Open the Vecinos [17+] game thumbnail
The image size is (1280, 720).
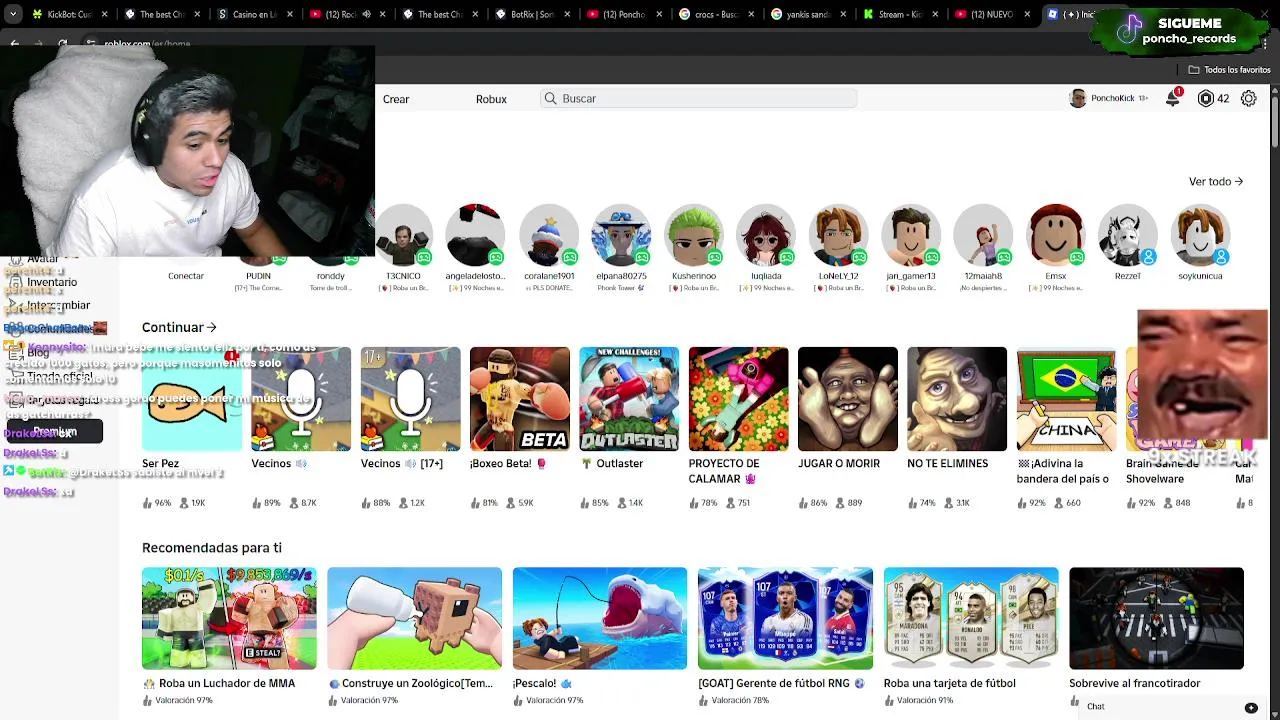[410, 399]
